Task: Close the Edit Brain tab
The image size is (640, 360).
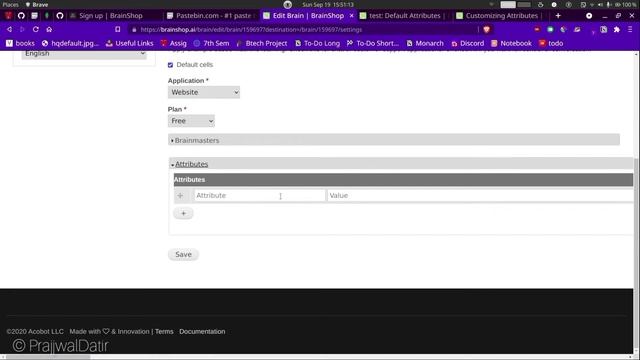Action: pyautogui.click(x=351, y=16)
